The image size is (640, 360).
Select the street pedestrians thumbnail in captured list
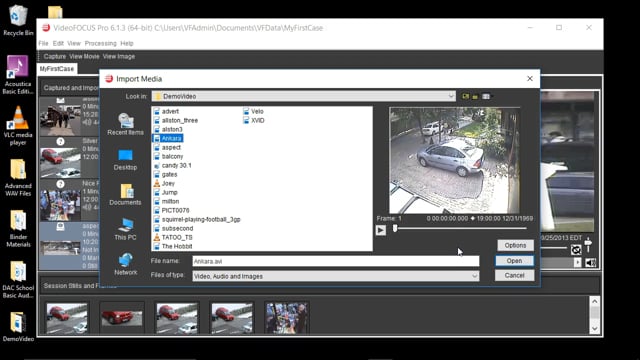click(x=60, y=119)
